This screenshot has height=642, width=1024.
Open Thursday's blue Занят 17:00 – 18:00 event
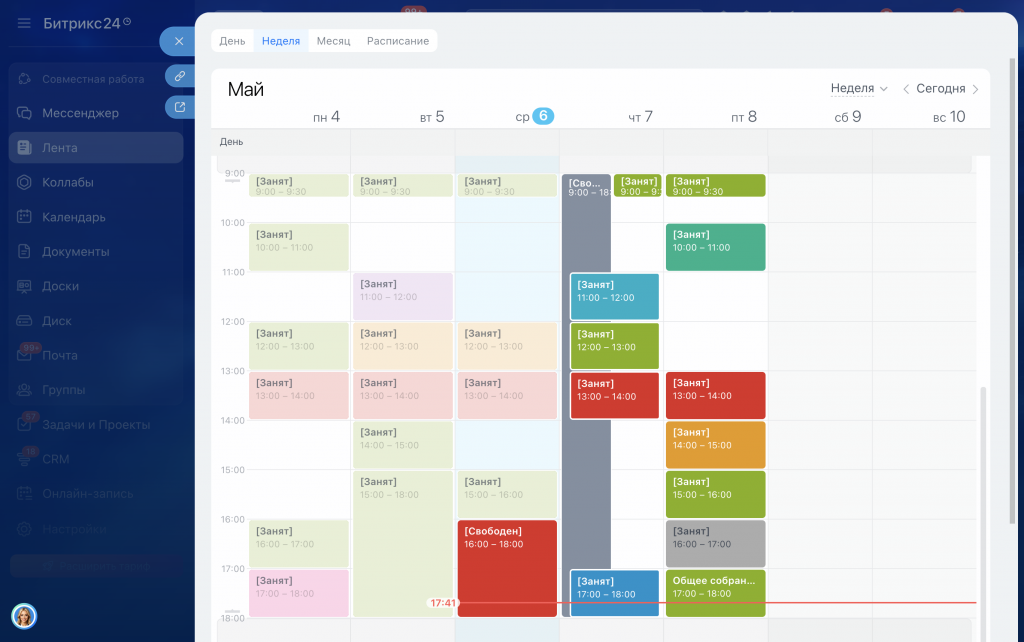pos(615,593)
